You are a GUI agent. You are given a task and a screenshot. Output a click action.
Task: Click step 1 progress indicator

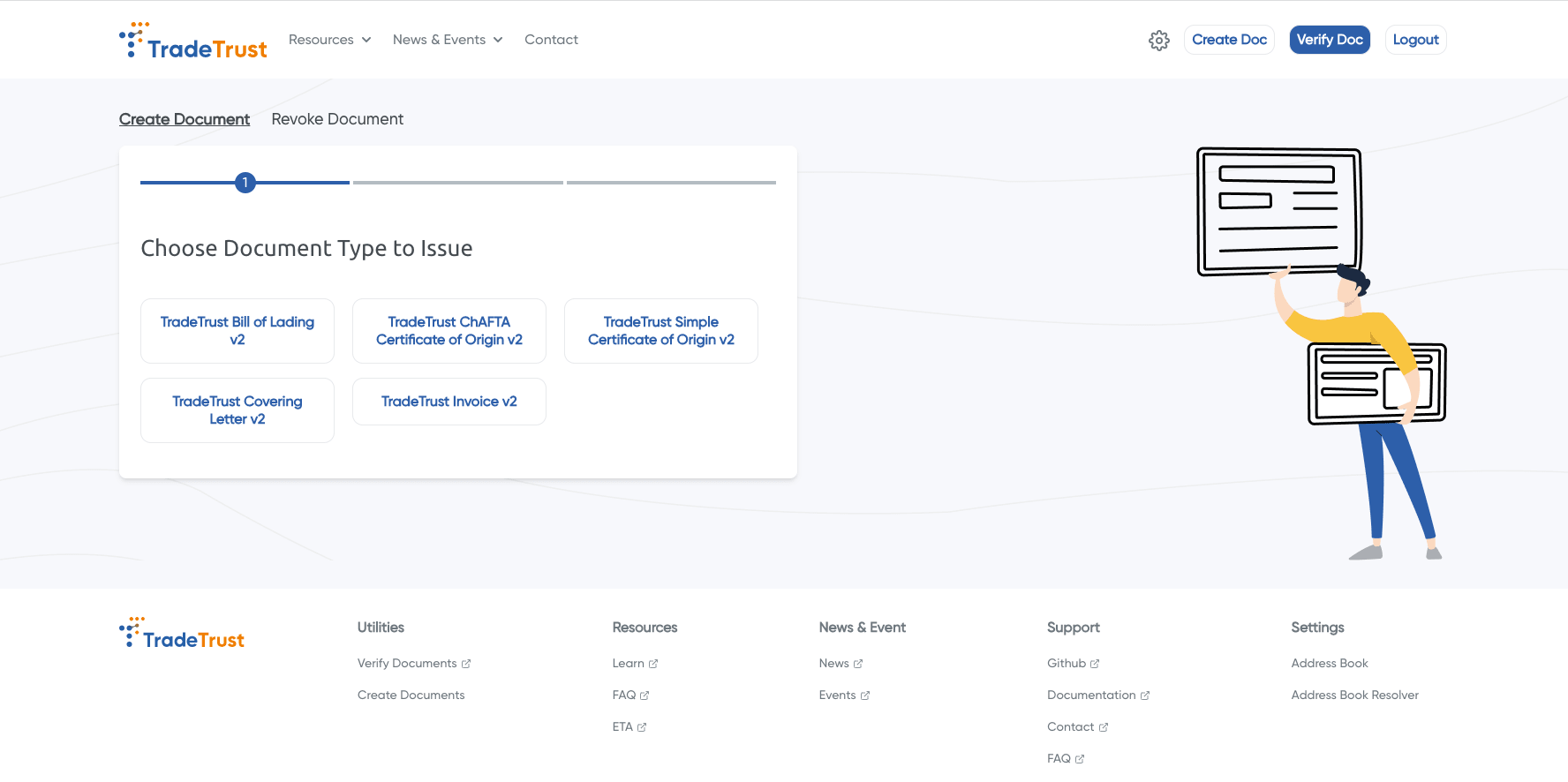click(x=245, y=183)
